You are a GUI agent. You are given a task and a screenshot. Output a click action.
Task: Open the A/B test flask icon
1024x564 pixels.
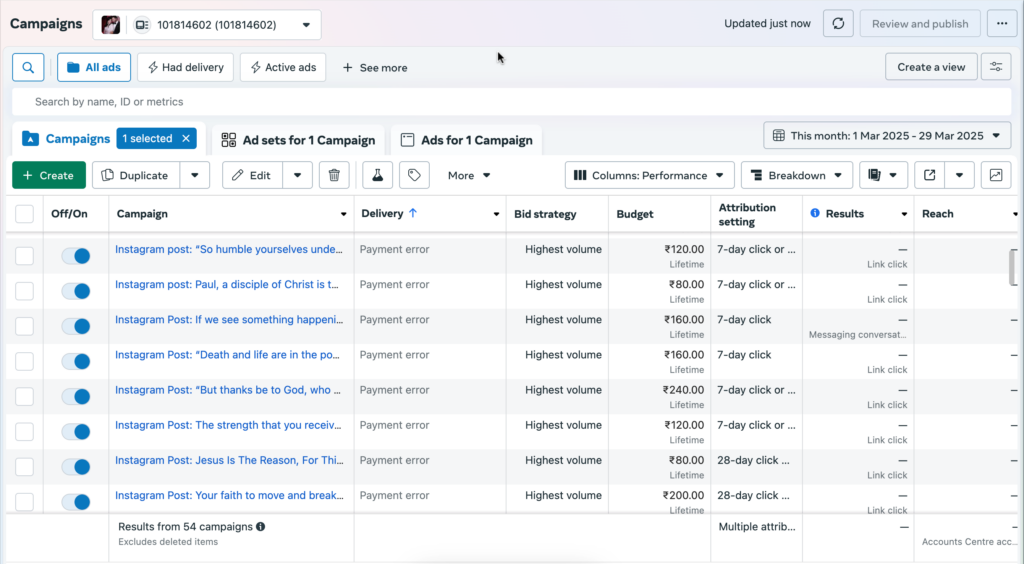[x=377, y=176]
